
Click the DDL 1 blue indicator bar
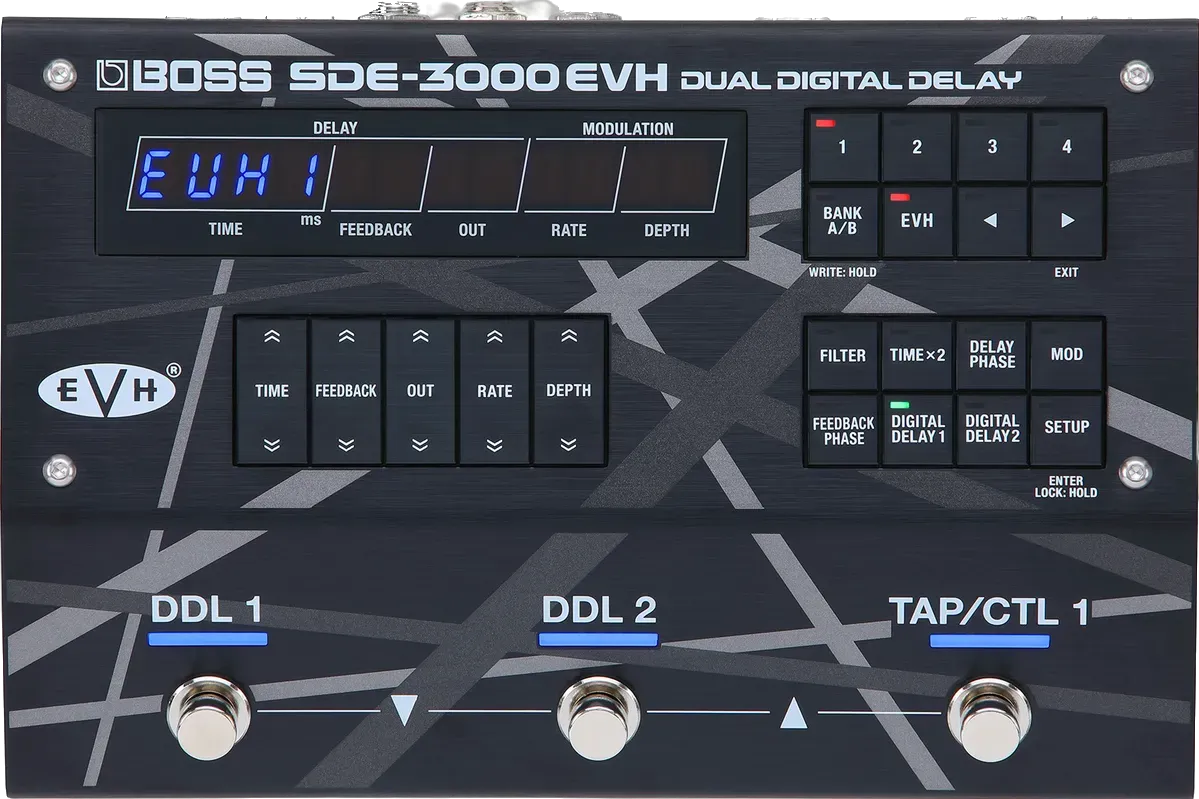[x=208, y=639]
